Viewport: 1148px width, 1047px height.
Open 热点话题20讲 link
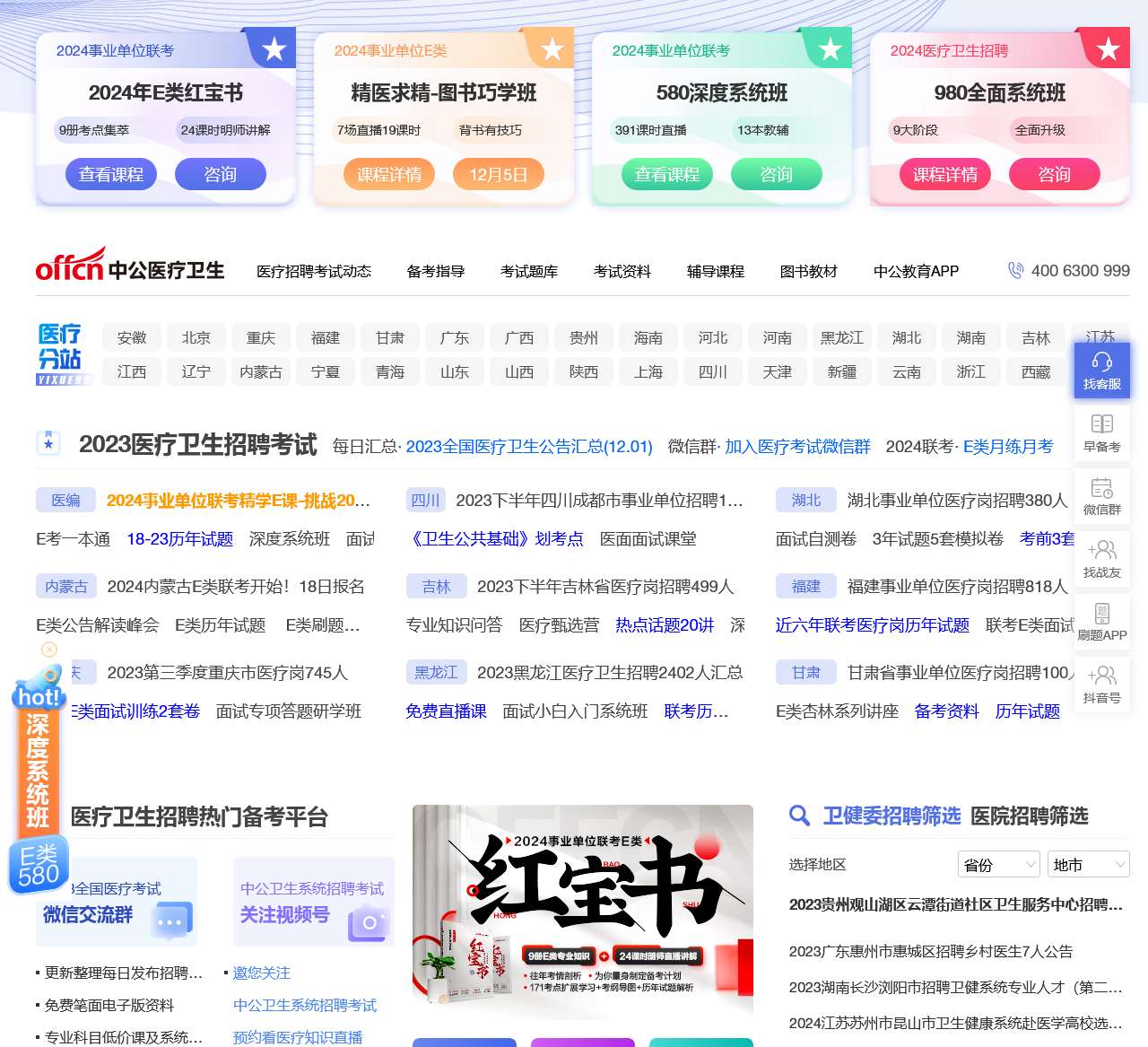coord(665,625)
